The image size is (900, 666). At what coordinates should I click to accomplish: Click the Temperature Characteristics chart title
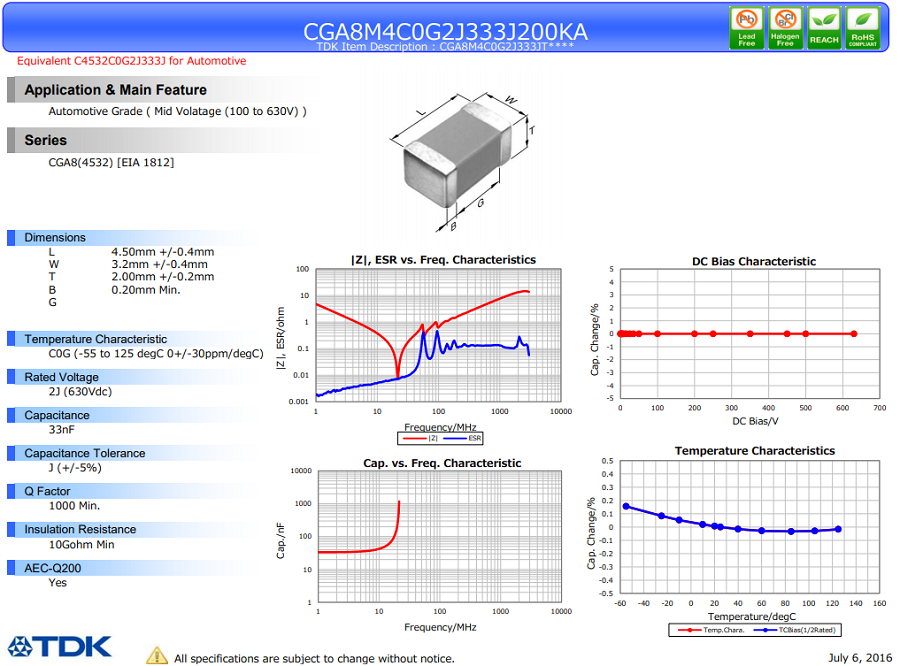pos(755,451)
